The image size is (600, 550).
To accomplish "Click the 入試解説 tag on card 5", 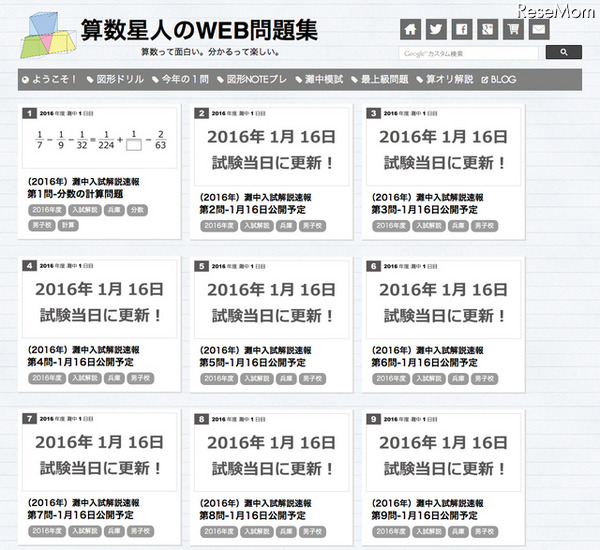I will (x=257, y=379).
